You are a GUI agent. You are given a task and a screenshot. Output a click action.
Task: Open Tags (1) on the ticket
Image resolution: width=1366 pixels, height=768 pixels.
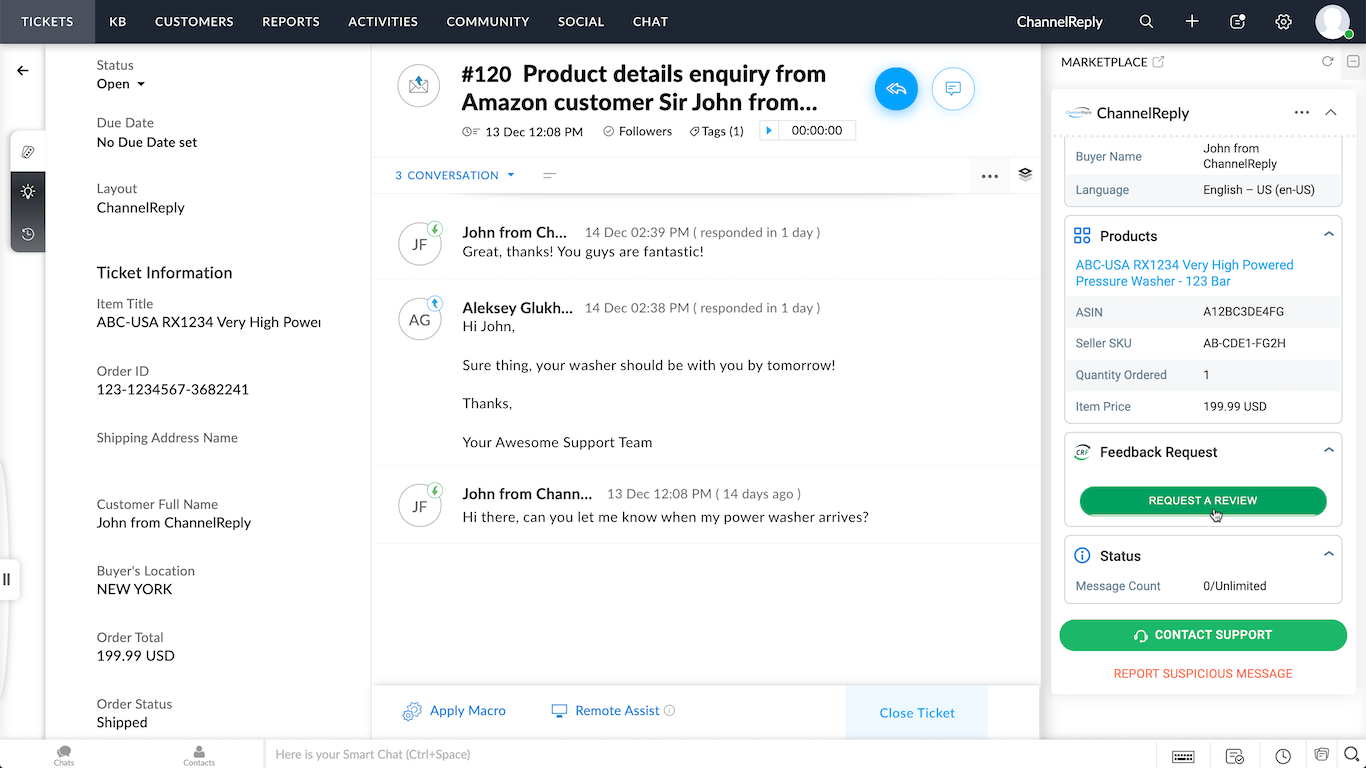[x=716, y=131]
